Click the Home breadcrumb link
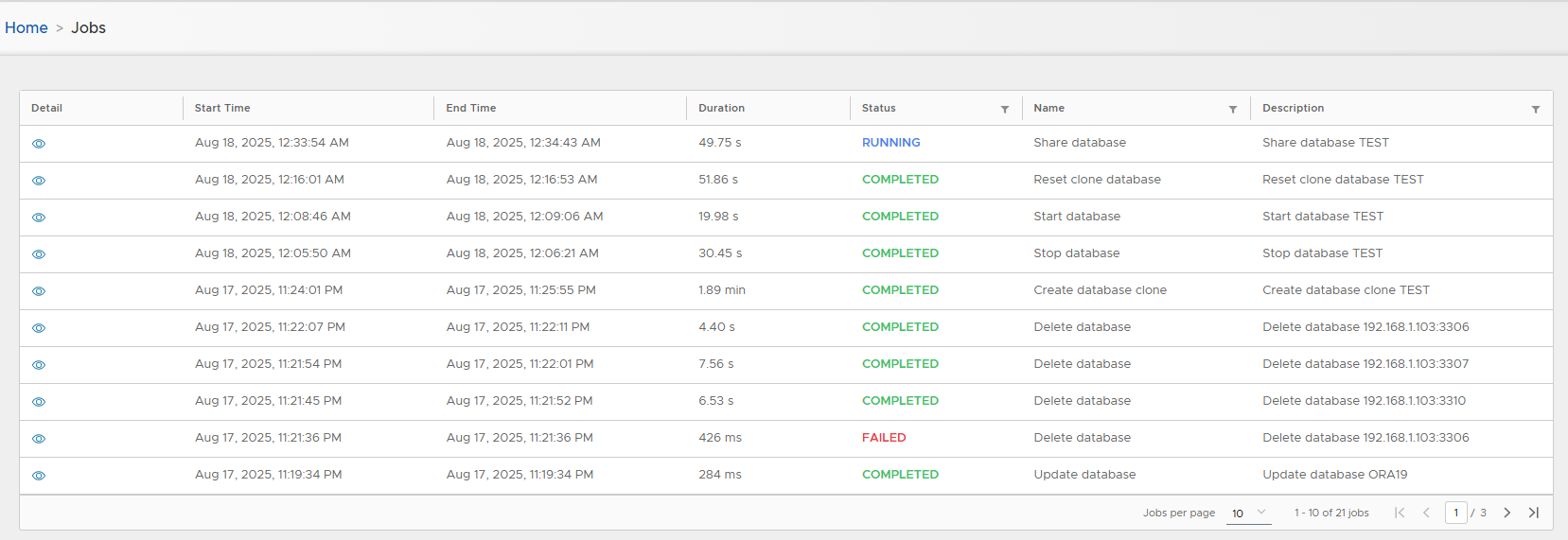The height and width of the screenshot is (540, 1568). coord(26,28)
